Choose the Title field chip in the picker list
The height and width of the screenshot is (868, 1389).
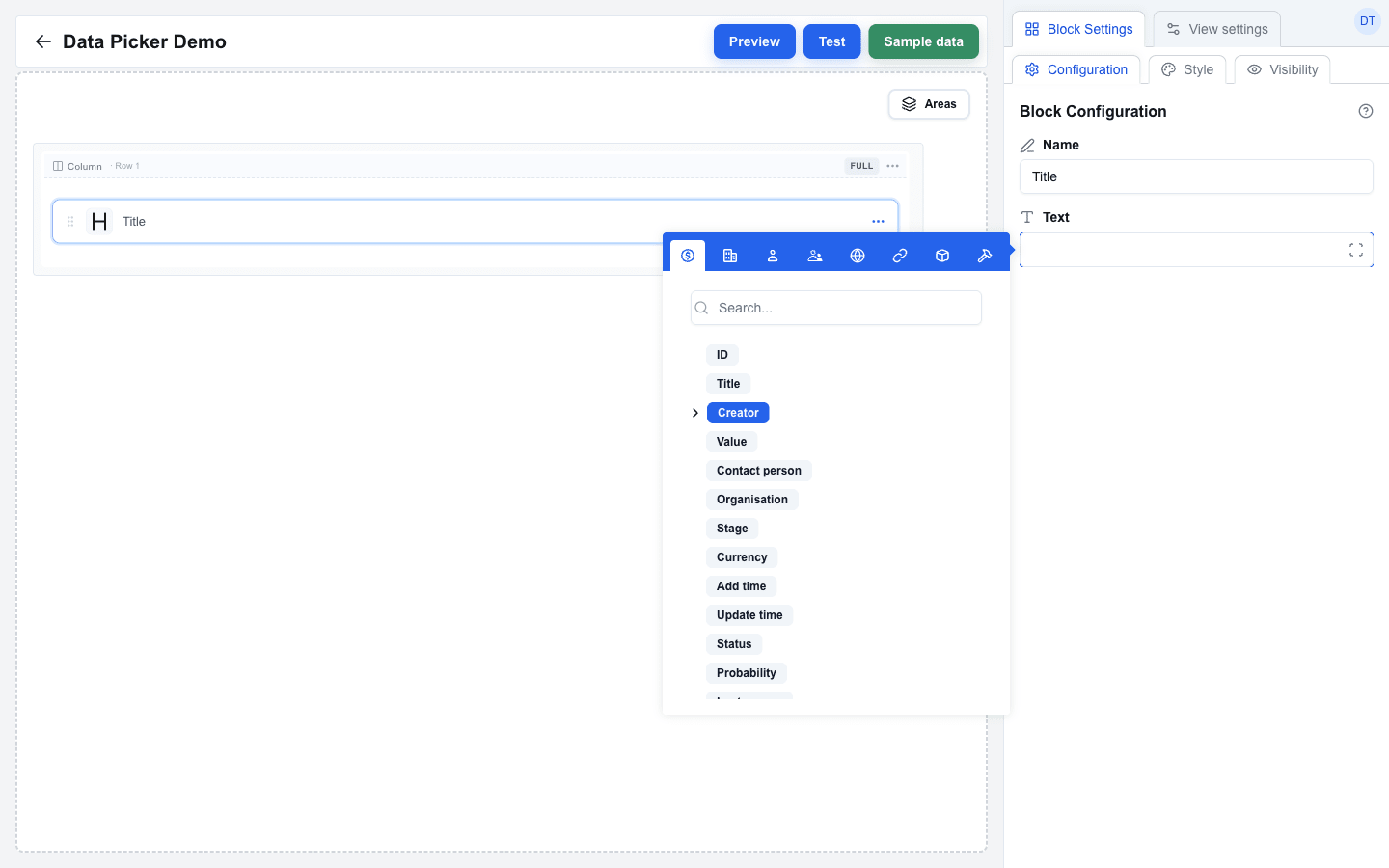(728, 384)
